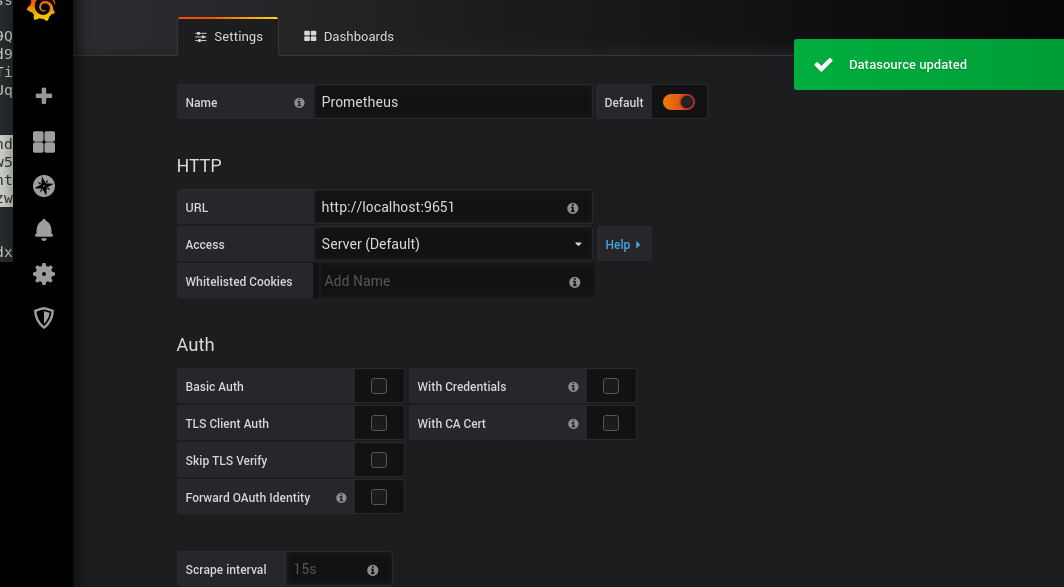Open the Explore compass icon

43,186
